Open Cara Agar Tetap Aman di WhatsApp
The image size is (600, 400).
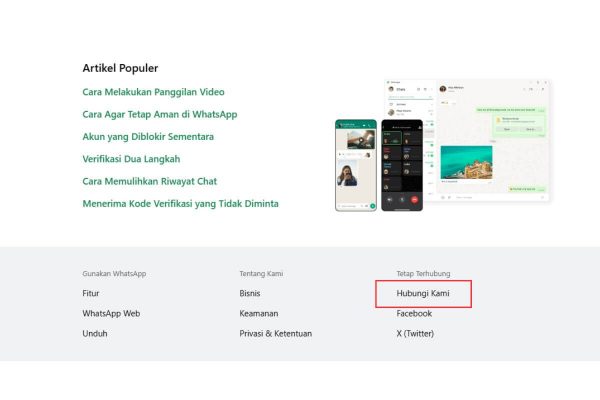(160, 114)
